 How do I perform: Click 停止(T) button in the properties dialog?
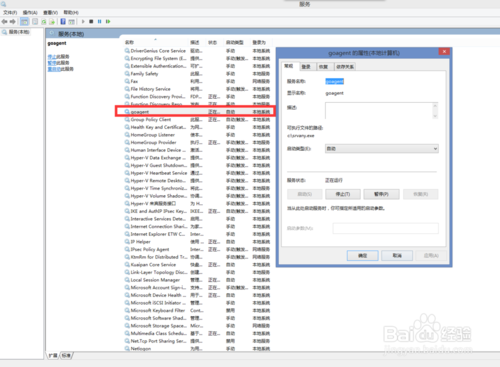coord(343,194)
